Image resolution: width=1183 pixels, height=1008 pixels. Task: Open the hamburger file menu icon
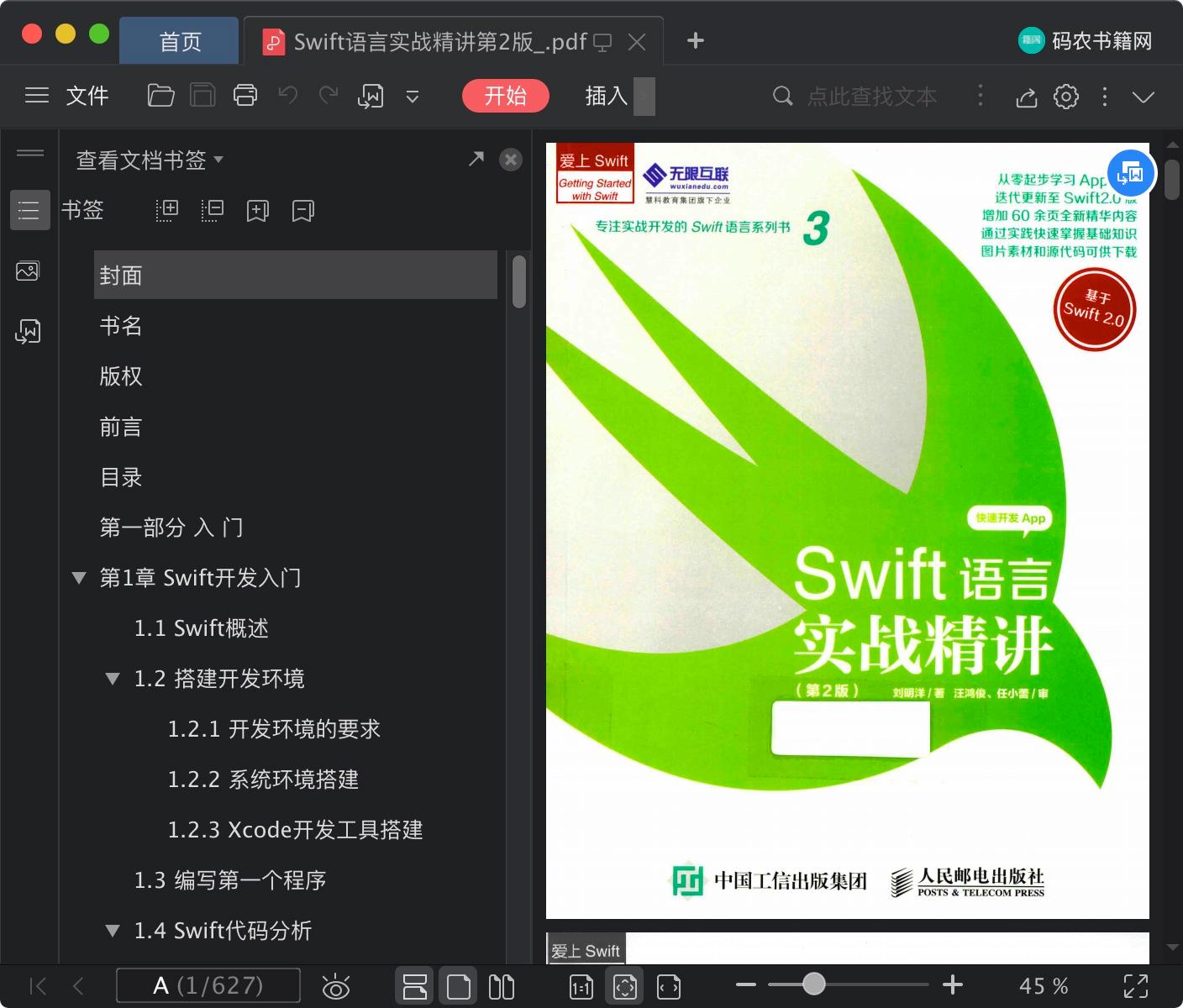pyautogui.click(x=37, y=96)
